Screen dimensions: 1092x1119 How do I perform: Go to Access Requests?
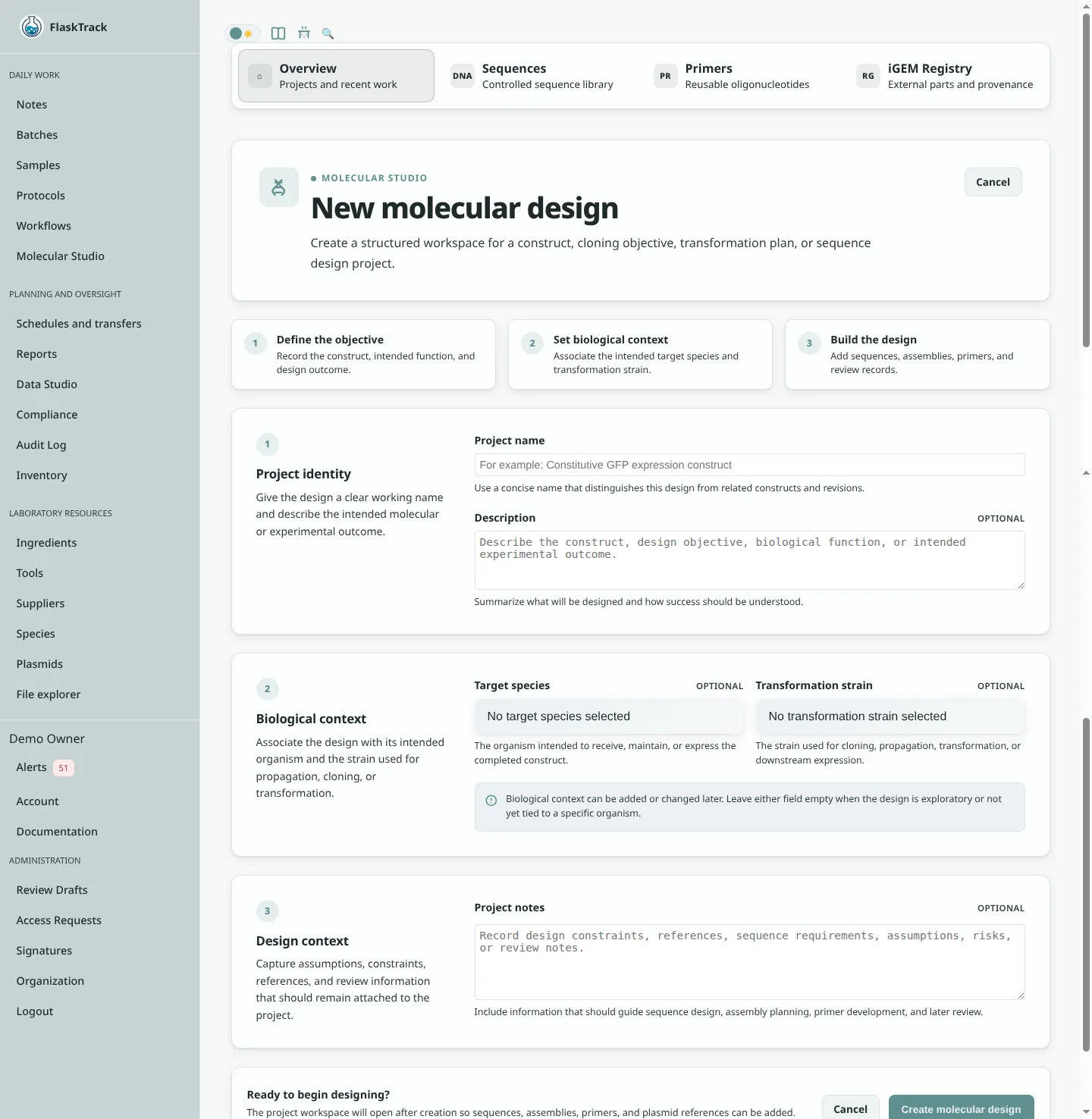pos(59,920)
